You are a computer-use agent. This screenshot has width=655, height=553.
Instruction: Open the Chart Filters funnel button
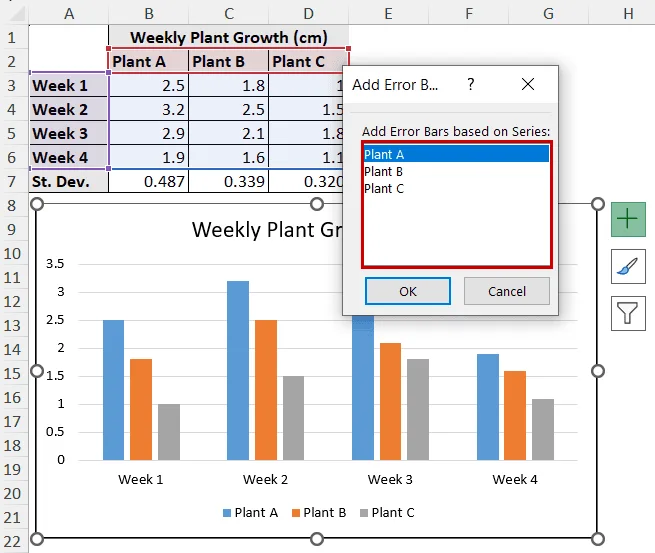click(x=628, y=313)
